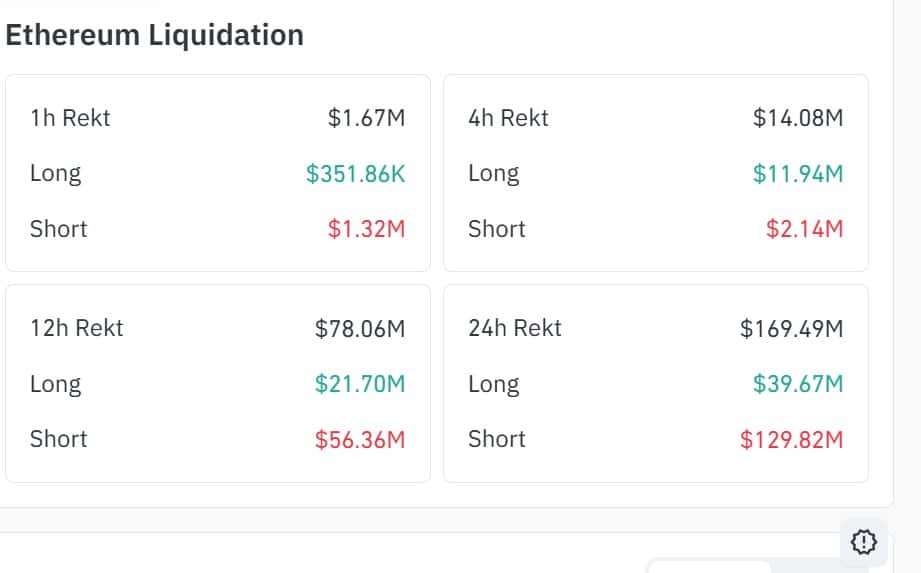Screen dimensions: 921x573
Task: Click the $21.70M long value
Action: (360, 384)
